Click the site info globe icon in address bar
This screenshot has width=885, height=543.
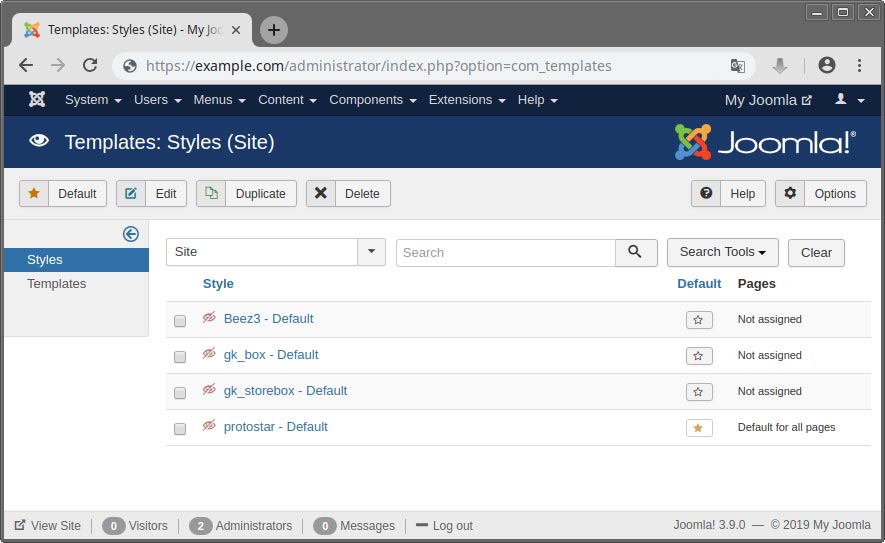pos(130,66)
